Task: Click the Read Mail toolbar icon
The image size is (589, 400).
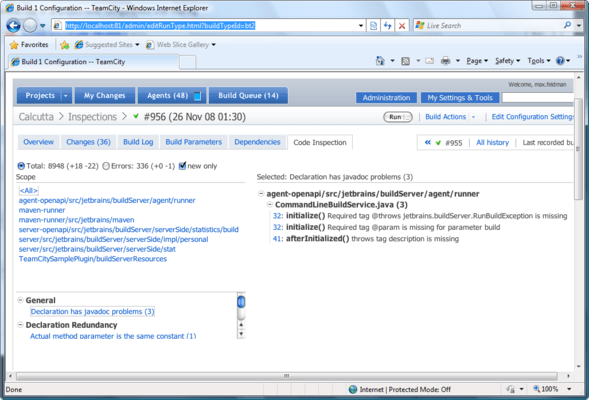Action: click(x=429, y=61)
